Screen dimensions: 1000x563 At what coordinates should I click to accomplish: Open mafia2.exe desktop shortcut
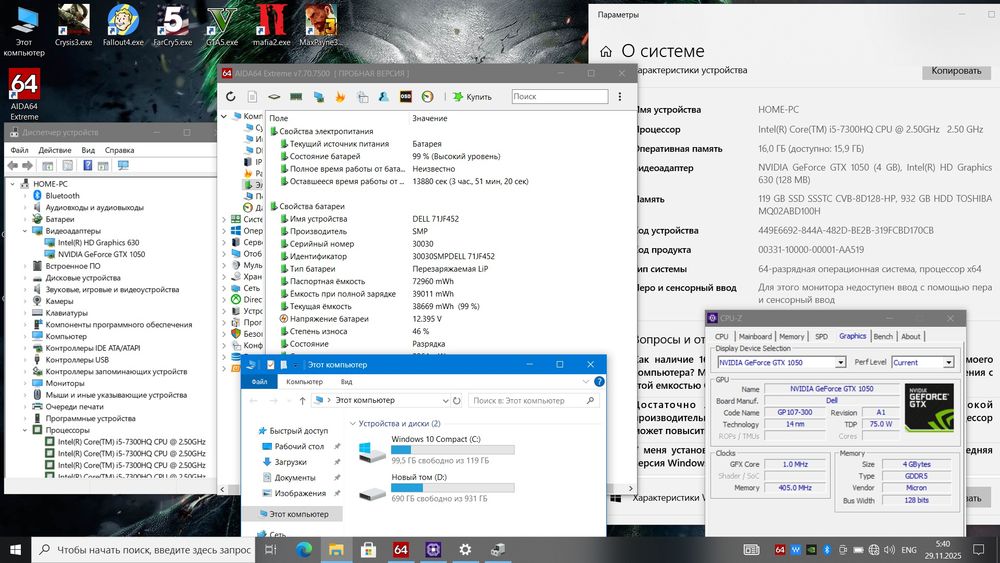pyautogui.click(x=272, y=26)
